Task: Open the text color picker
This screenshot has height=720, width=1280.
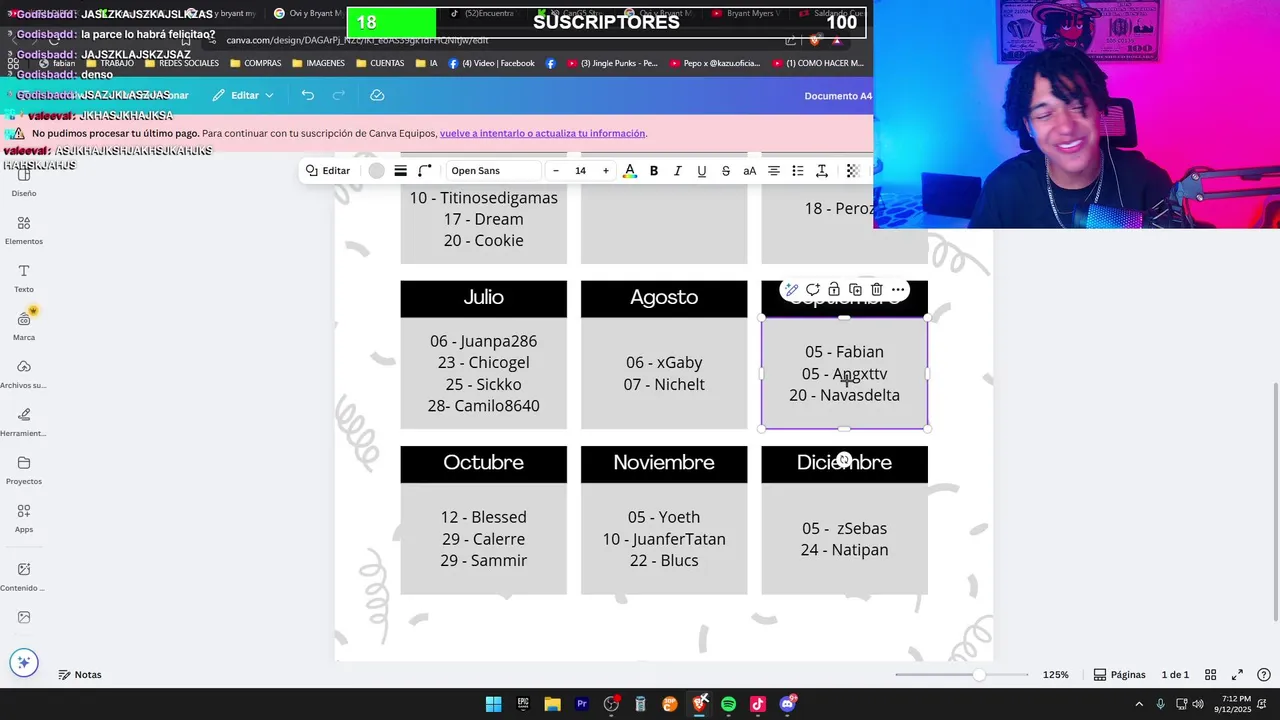Action: tap(630, 171)
